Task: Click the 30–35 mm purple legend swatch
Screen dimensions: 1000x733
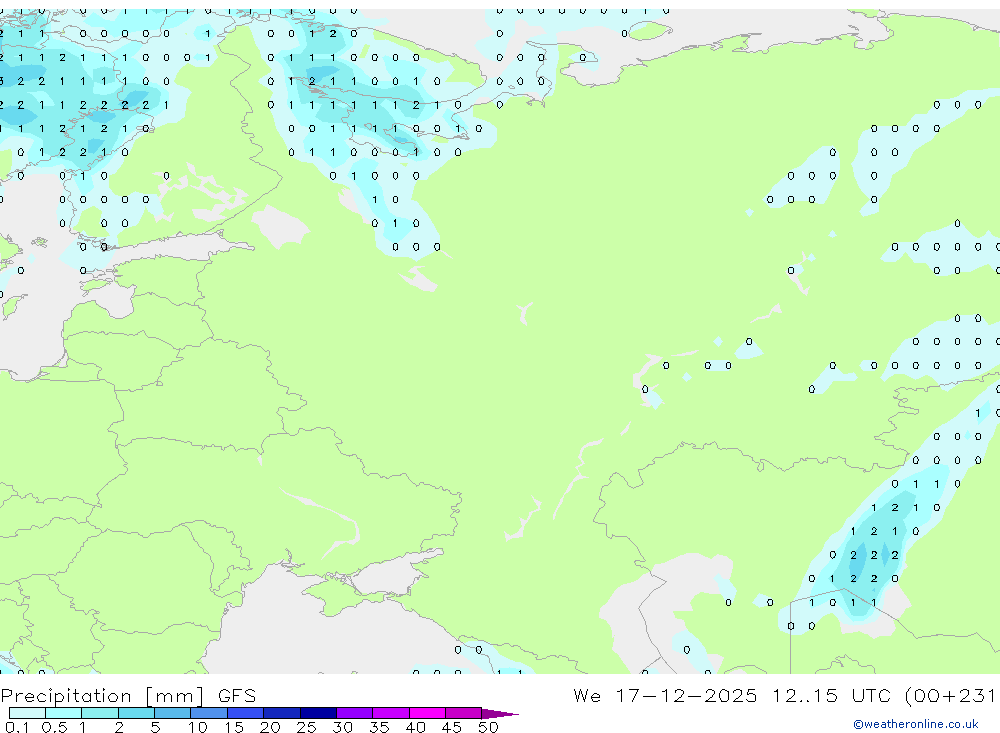Action: pyautogui.click(x=355, y=713)
